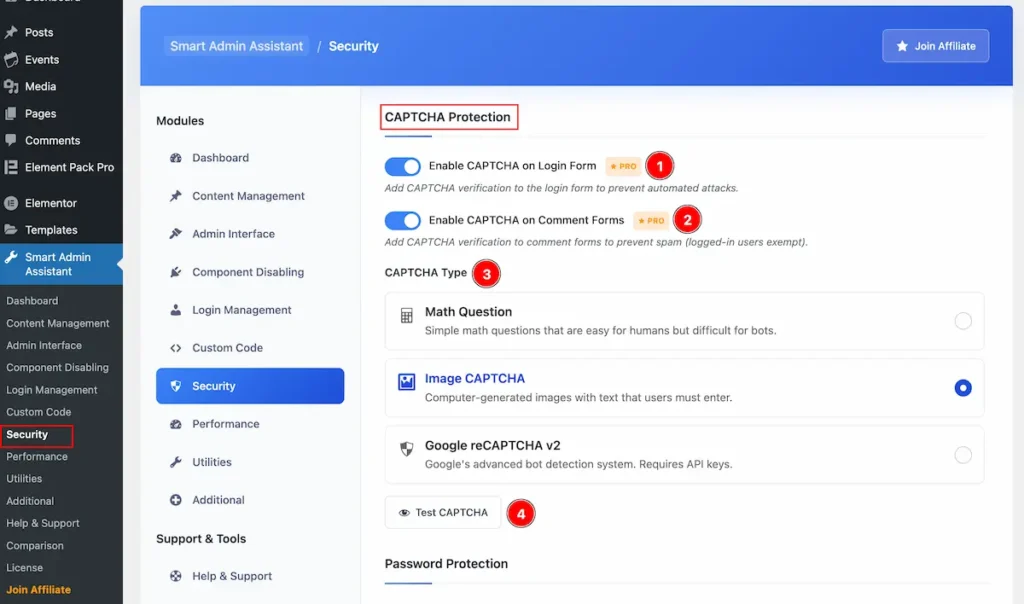
Task: Click the Join Affiliate header button
Action: click(935, 46)
